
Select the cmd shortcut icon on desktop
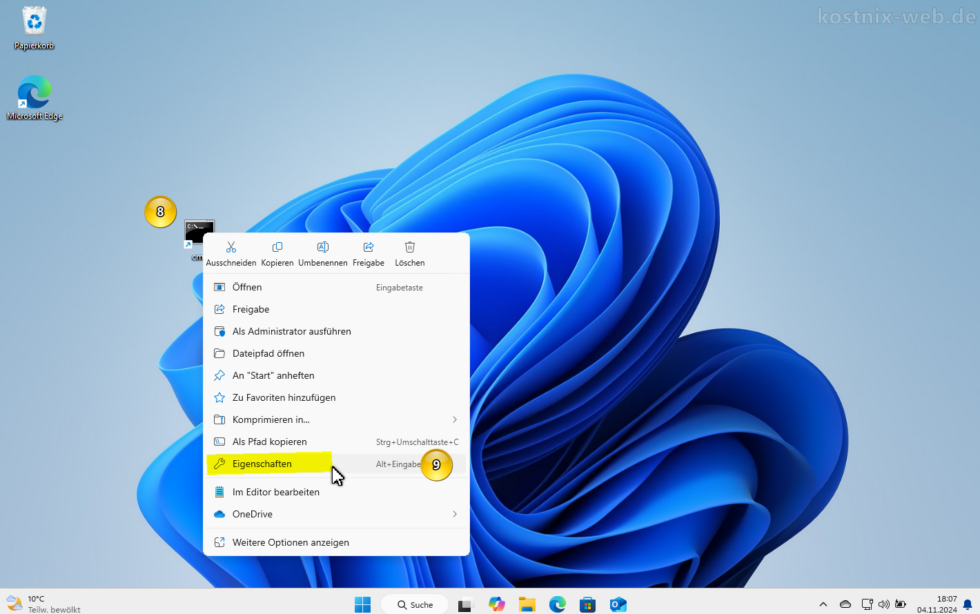point(199,234)
